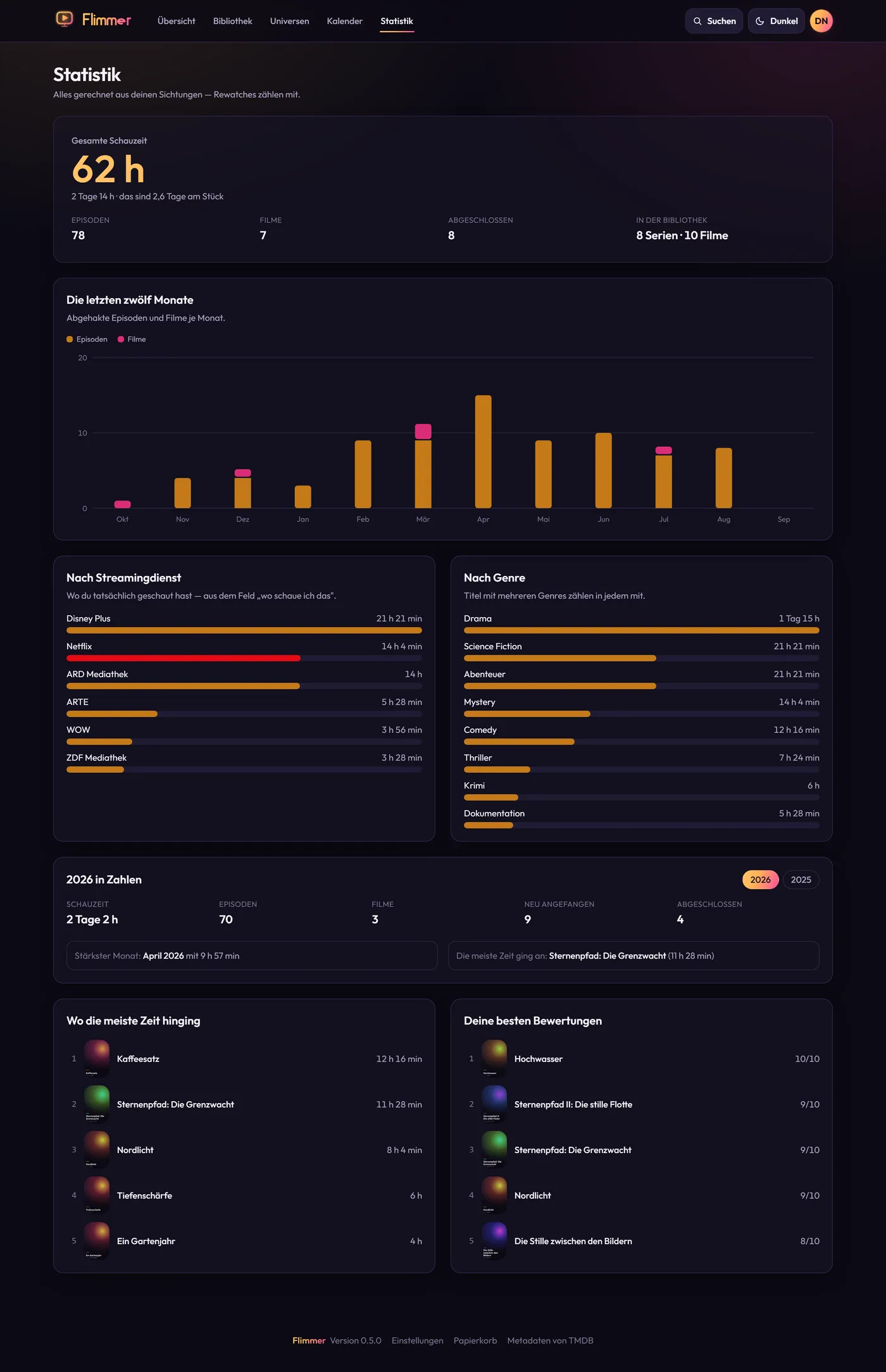
Task: Click the Flimmer logo icon
Action: [64, 20]
